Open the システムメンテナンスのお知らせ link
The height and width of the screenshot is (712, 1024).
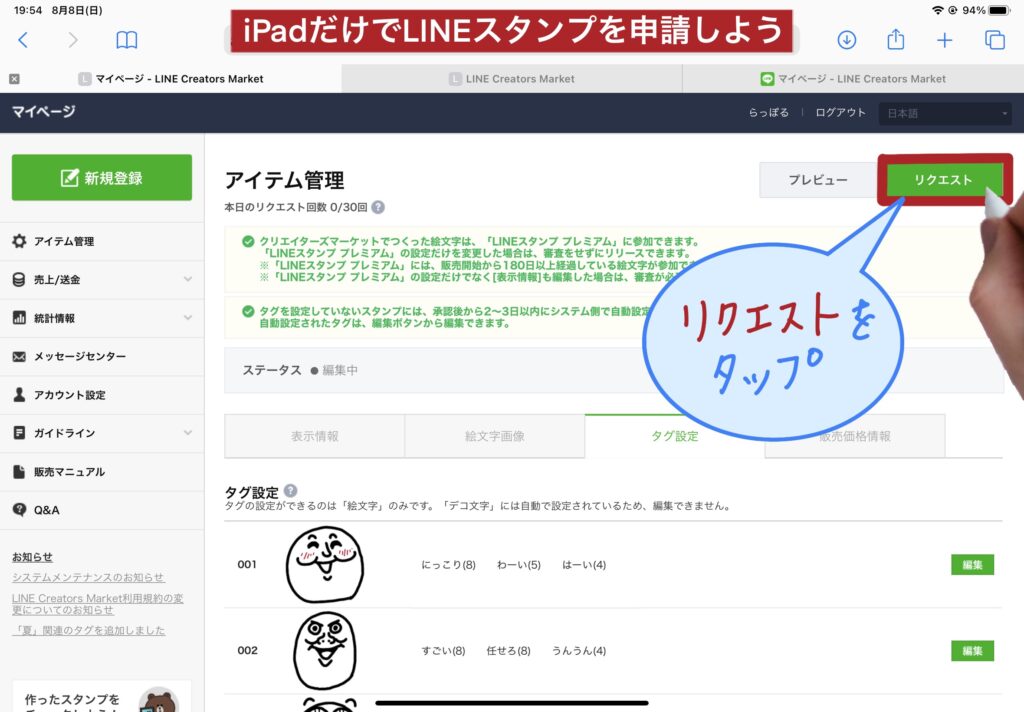[88, 577]
